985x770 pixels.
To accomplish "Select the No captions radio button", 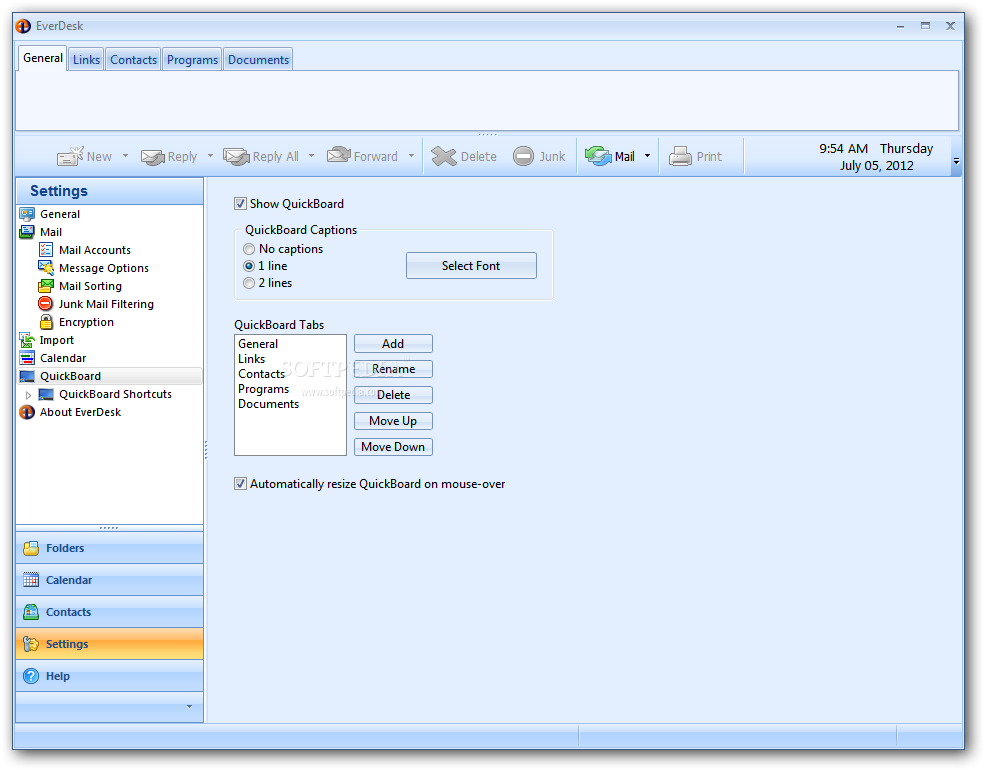I will (249, 249).
